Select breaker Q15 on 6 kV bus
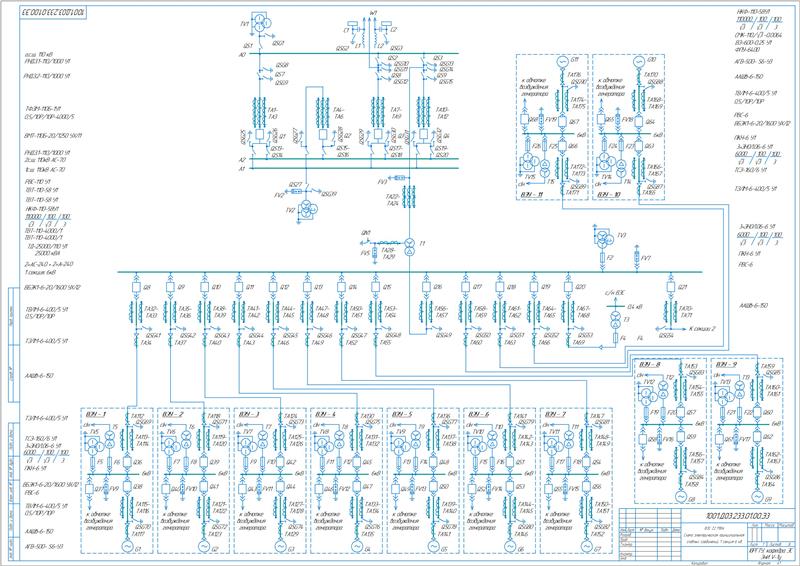Image resolution: width=800 pixels, height=566 pixels. (x=376, y=287)
